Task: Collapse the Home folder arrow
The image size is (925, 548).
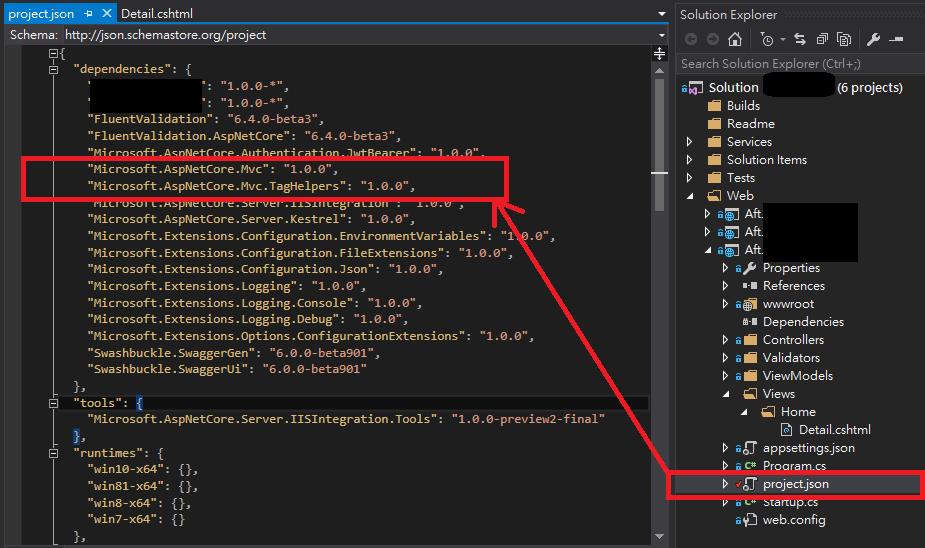Action: coord(744,412)
